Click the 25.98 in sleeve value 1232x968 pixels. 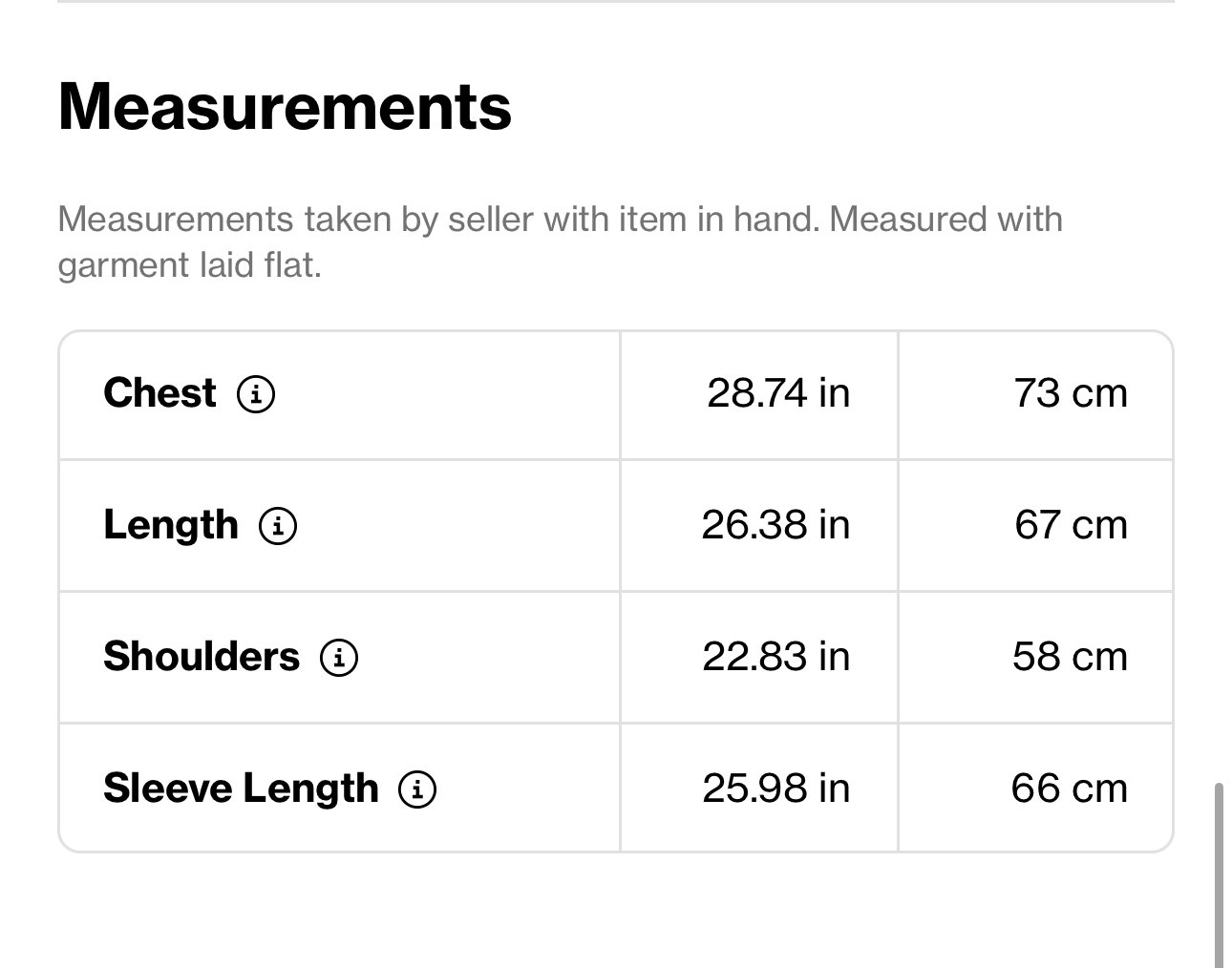coord(775,789)
